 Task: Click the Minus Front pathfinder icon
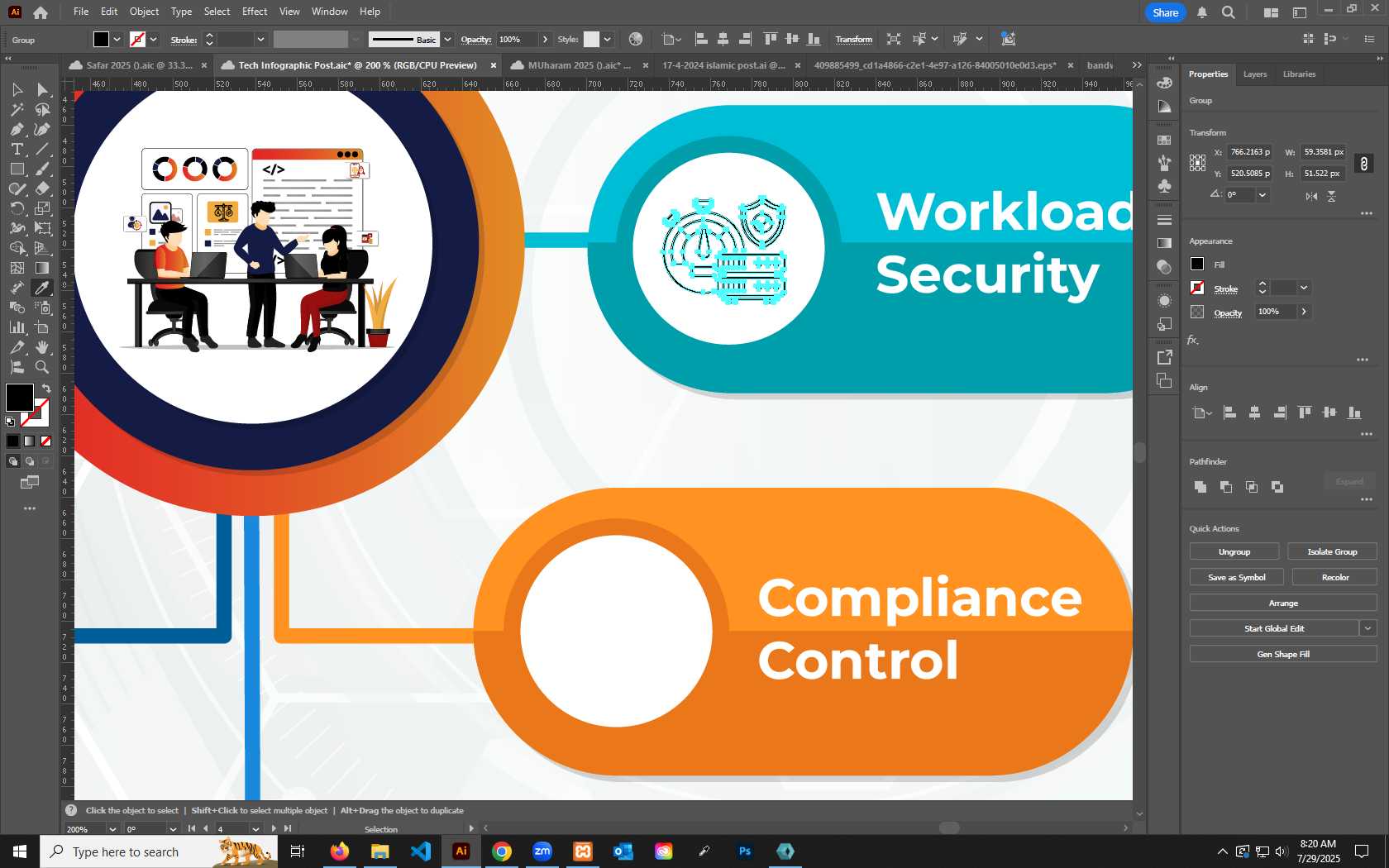click(1226, 487)
